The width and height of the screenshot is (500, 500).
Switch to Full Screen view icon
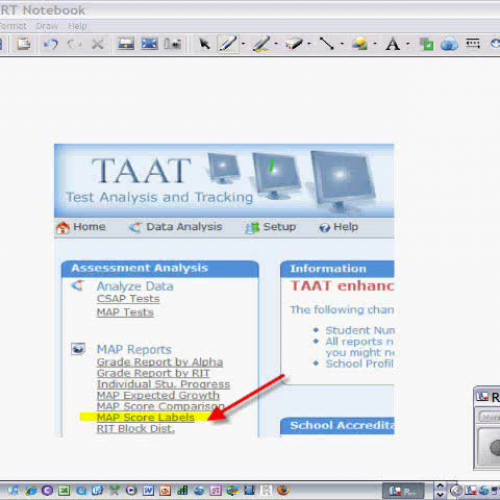coord(149,44)
